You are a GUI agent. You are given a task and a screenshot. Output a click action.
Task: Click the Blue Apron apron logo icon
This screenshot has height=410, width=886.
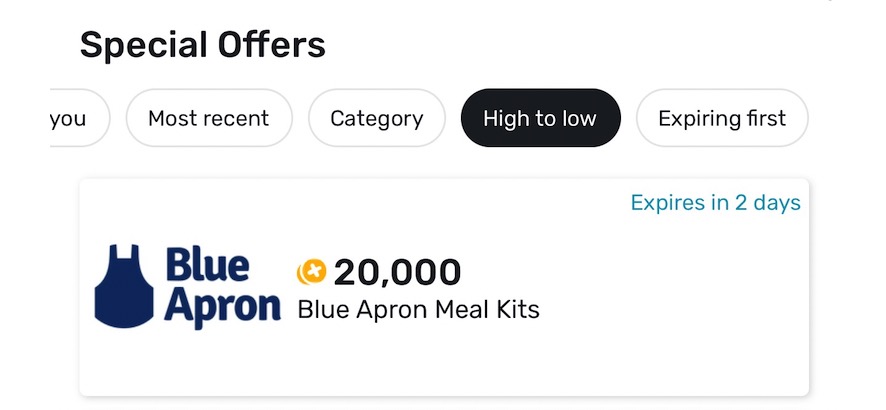point(128,285)
